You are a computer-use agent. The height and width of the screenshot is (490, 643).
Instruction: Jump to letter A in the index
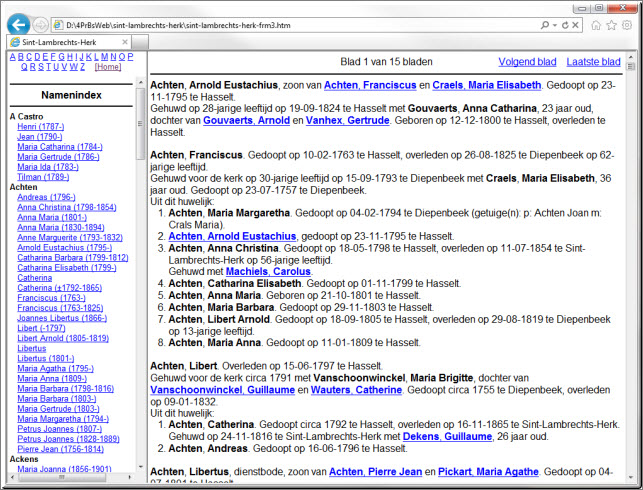click(x=12, y=57)
